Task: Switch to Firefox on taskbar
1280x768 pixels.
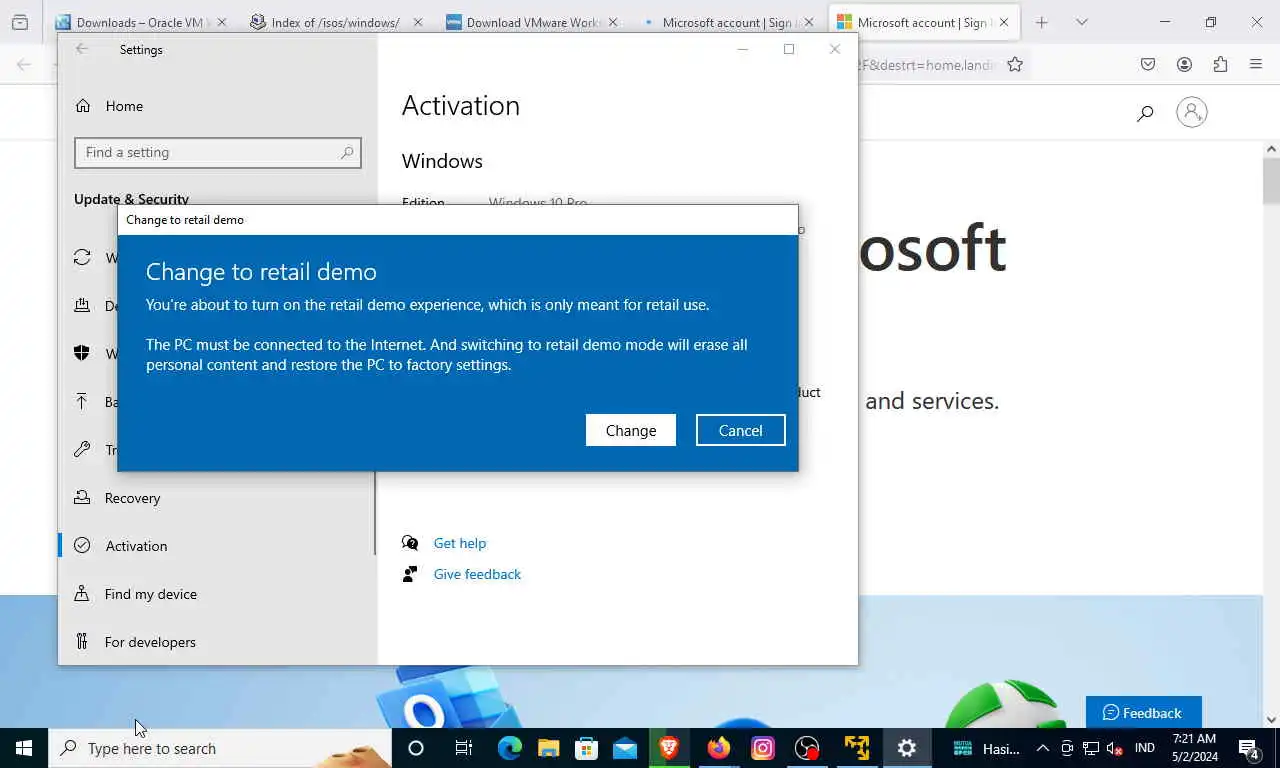Action: coord(718,748)
